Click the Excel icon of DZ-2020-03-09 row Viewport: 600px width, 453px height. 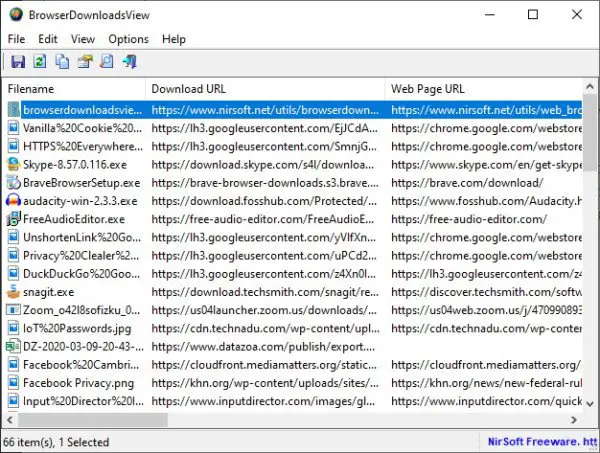(13, 347)
